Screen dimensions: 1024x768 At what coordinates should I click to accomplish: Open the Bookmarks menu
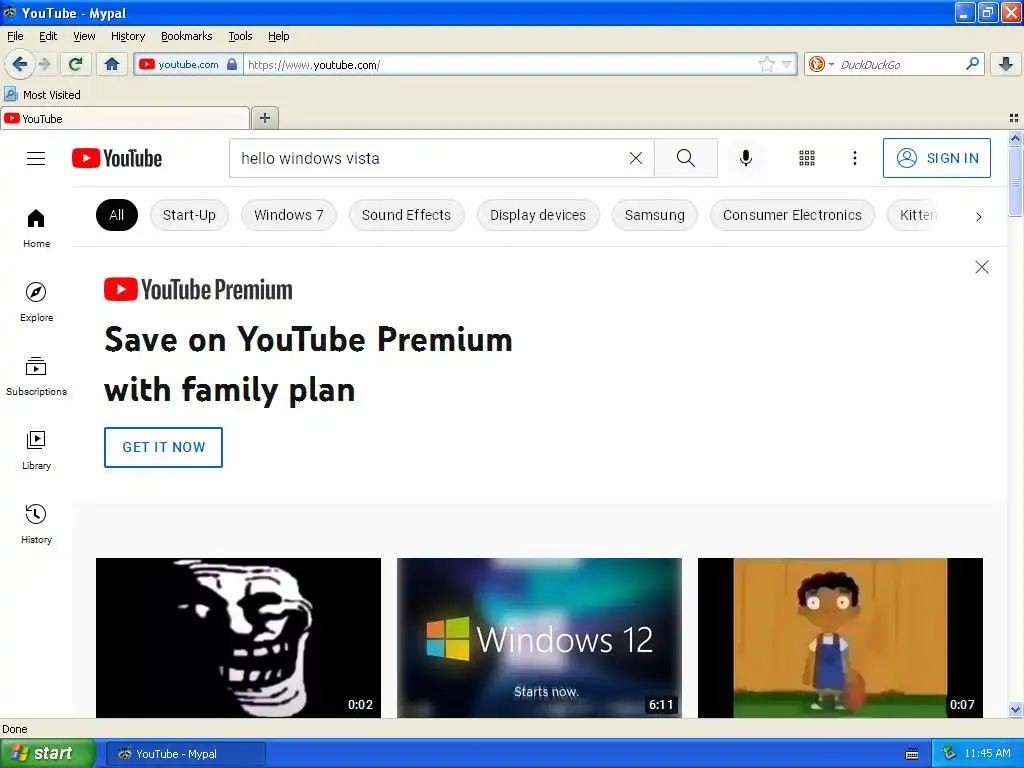coord(187,36)
